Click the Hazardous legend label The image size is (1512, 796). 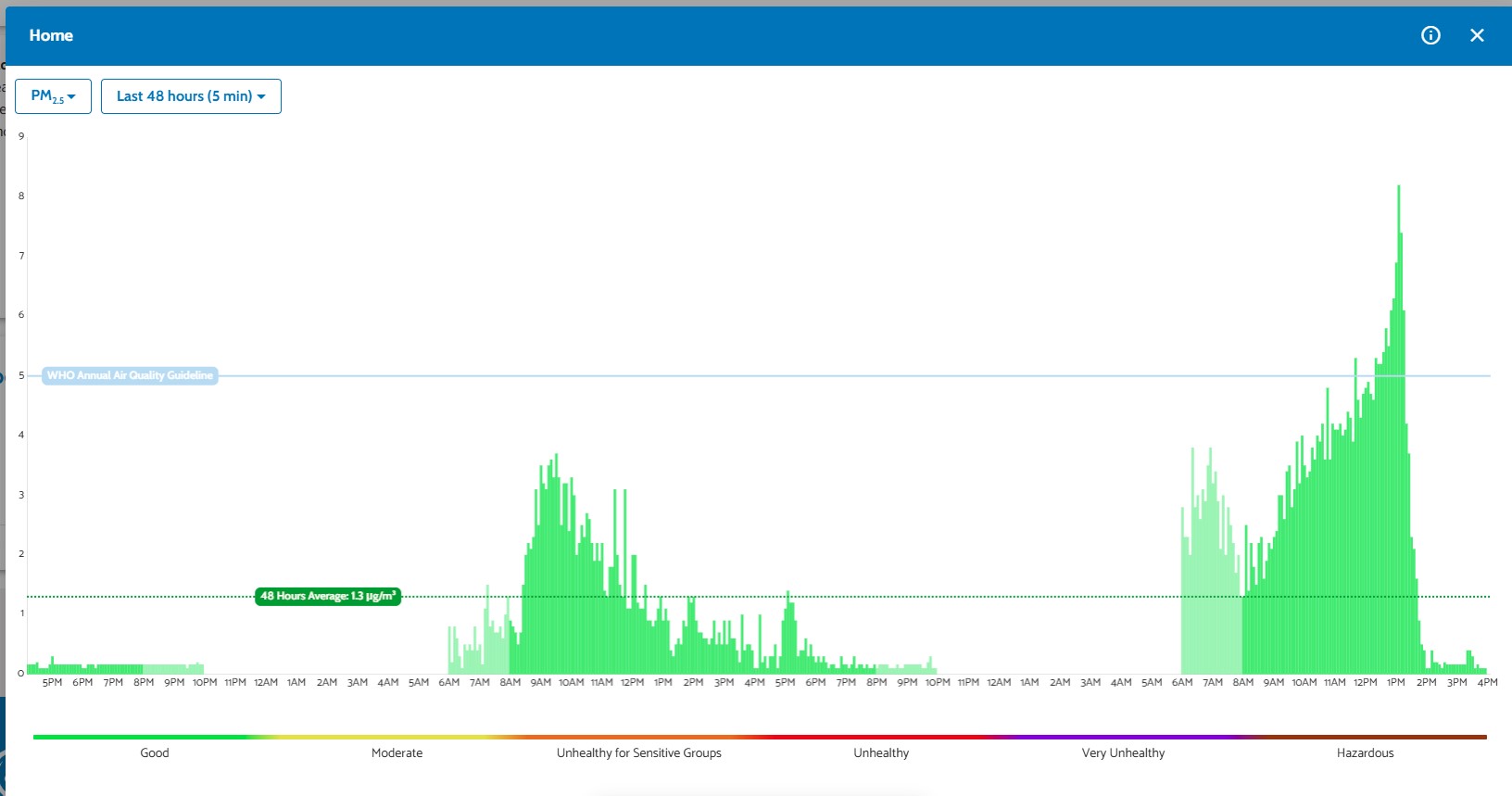(x=1365, y=752)
